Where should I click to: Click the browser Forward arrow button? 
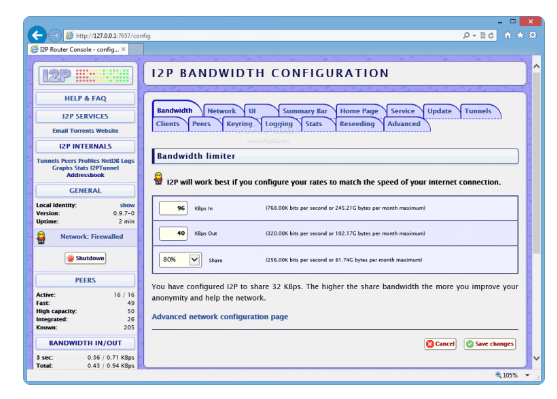[55, 36]
